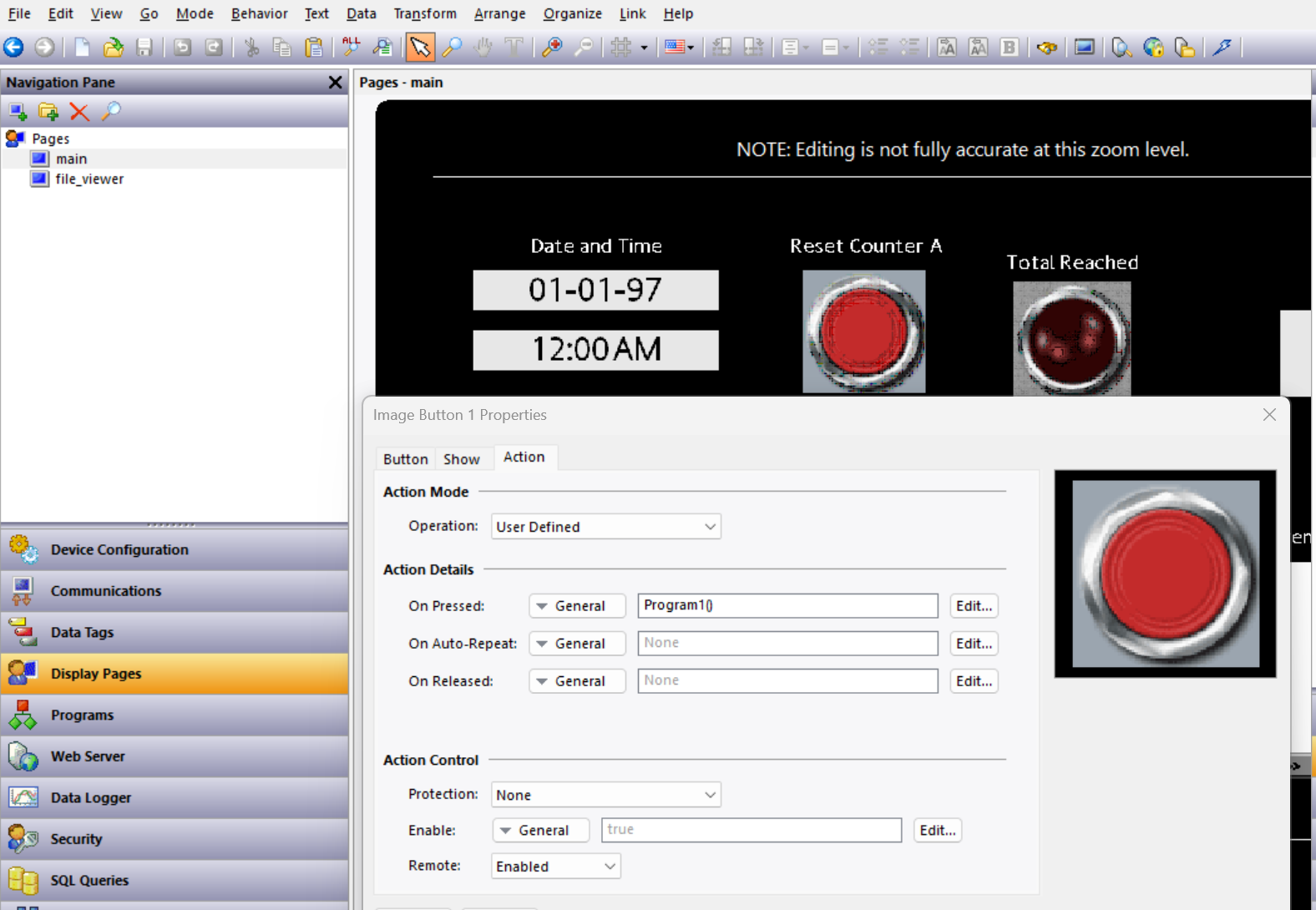The width and height of the screenshot is (1316, 910).
Task: Click the blue lightning bolt toolbar icon
Action: tap(1222, 48)
